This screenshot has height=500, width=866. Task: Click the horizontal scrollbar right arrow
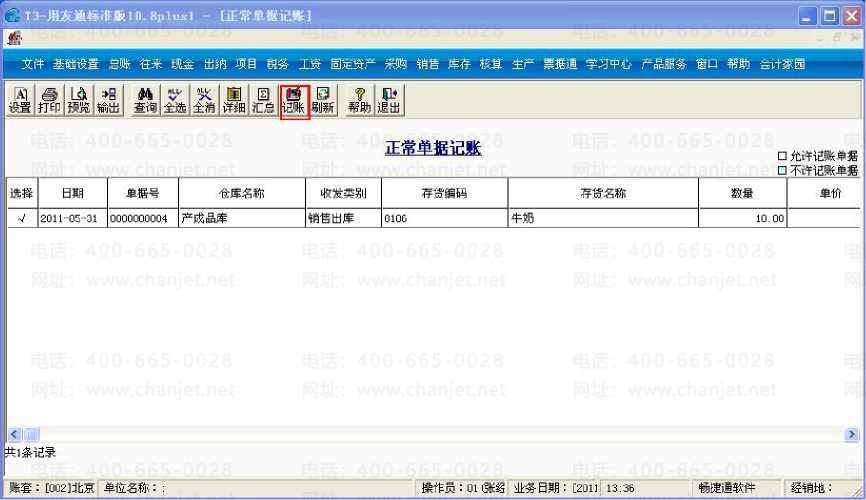tap(852, 434)
